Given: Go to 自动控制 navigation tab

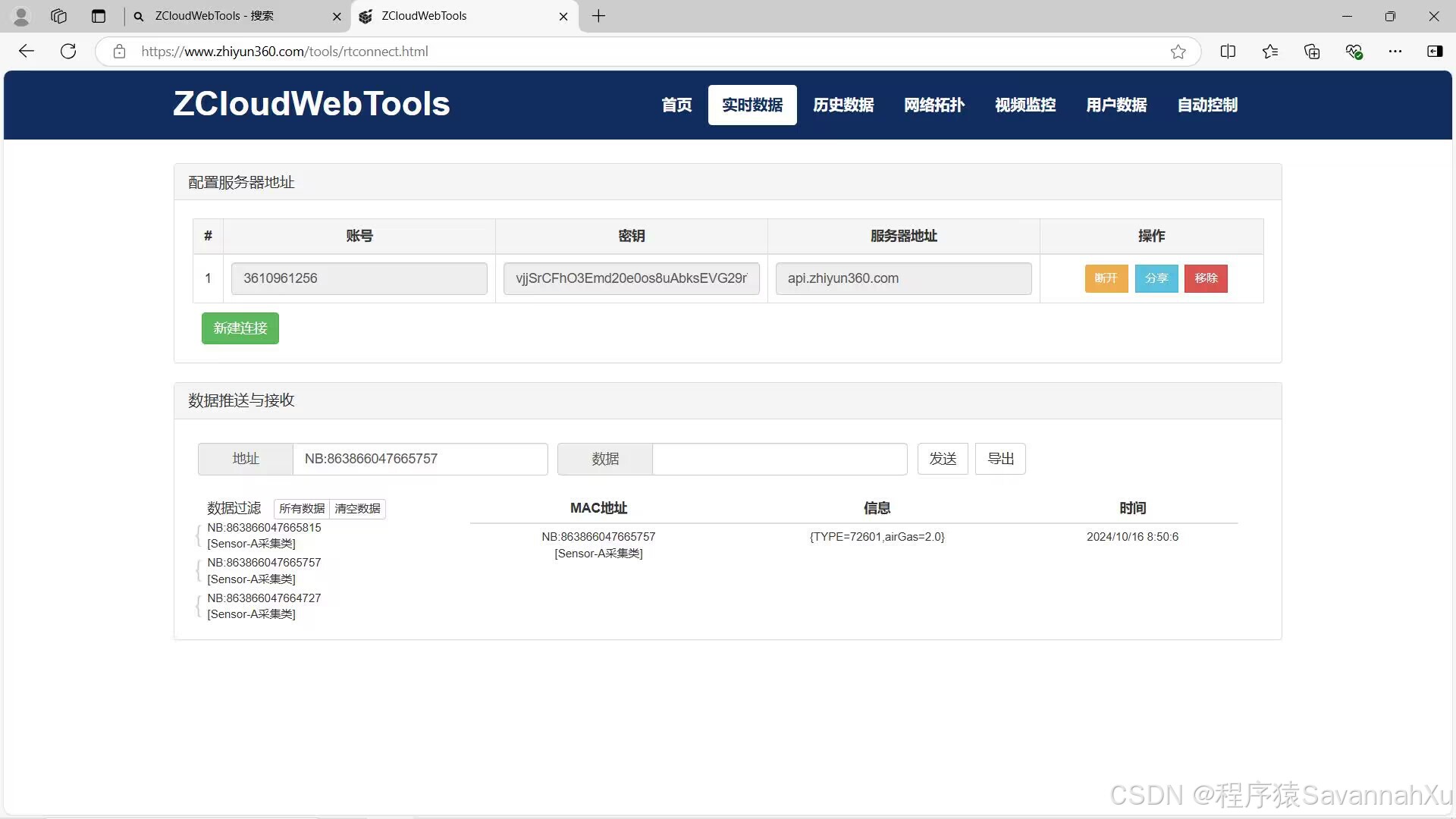Looking at the screenshot, I should (1207, 105).
